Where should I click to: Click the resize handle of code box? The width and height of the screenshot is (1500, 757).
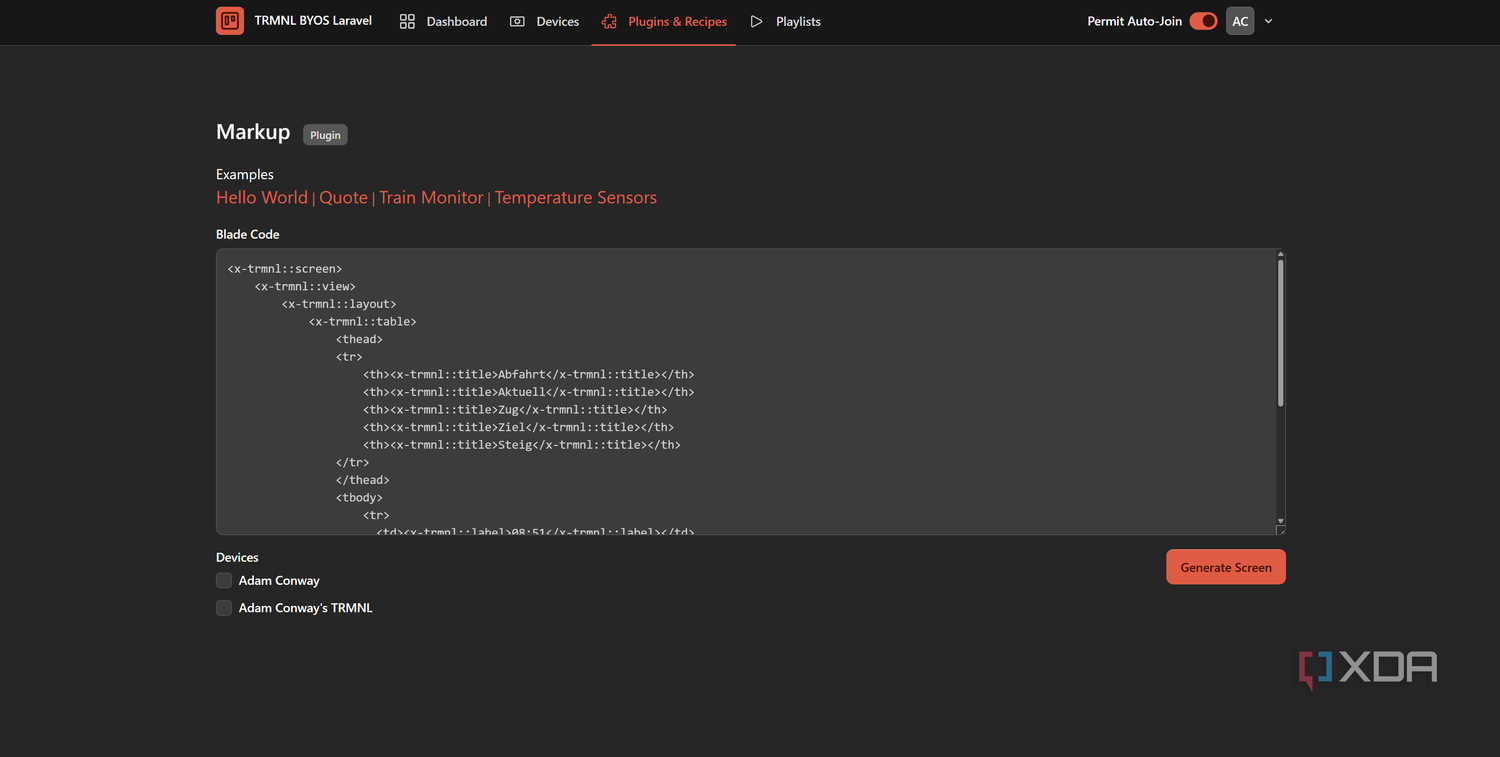click(1281, 530)
